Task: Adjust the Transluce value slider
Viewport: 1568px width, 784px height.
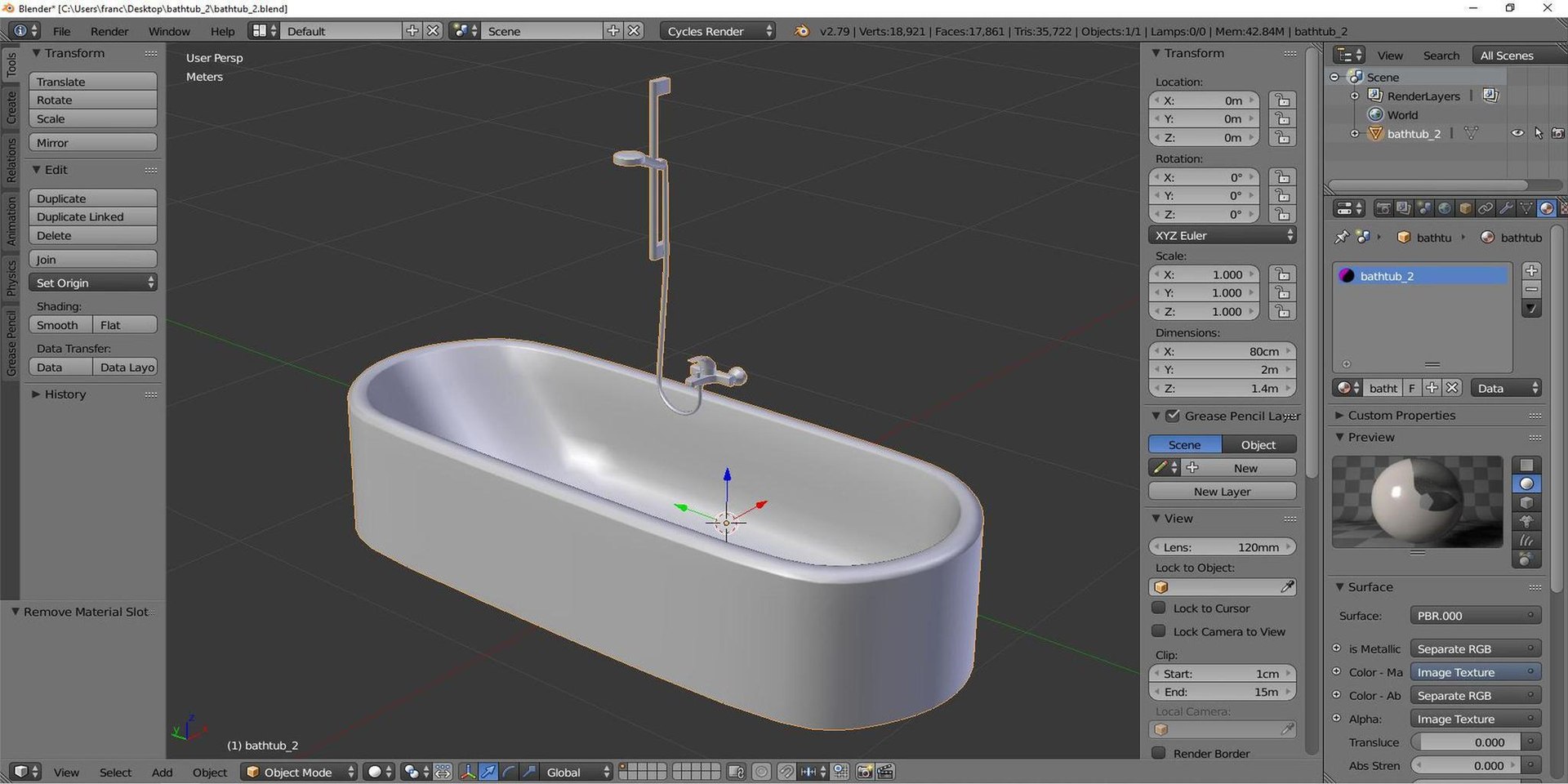Action: coord(1466,742)
